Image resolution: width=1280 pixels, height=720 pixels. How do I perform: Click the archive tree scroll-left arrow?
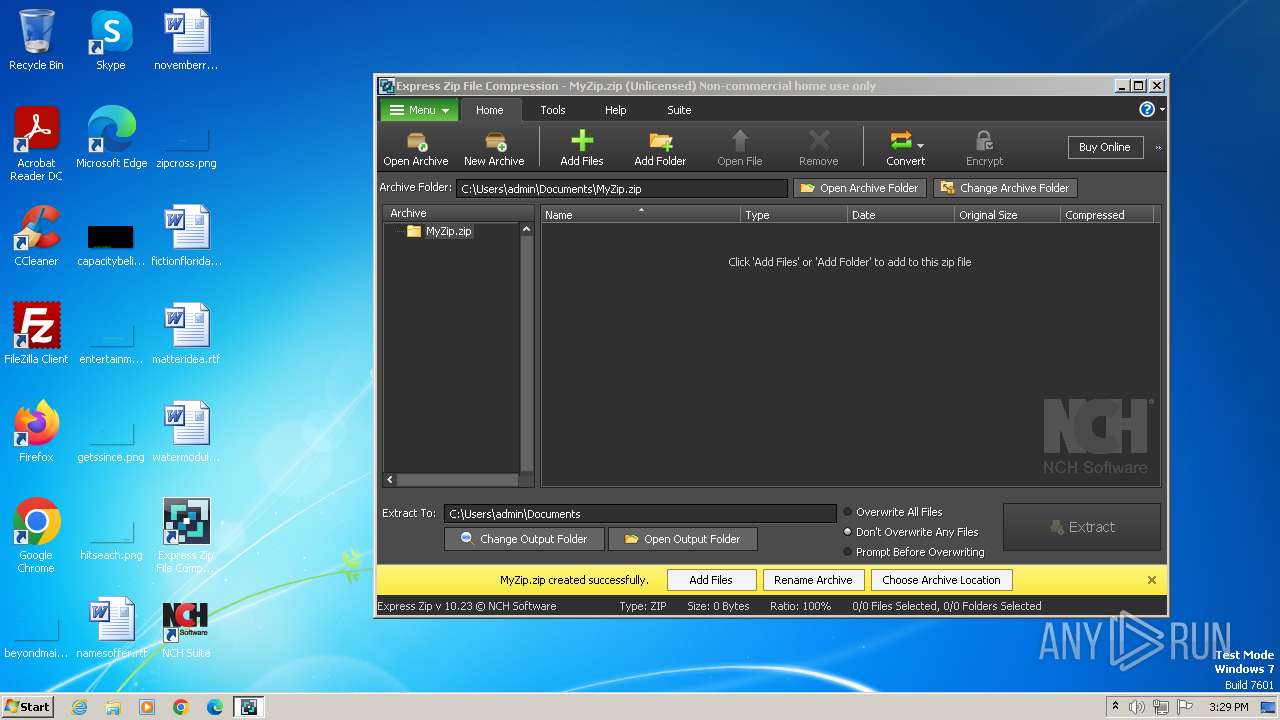390,480
